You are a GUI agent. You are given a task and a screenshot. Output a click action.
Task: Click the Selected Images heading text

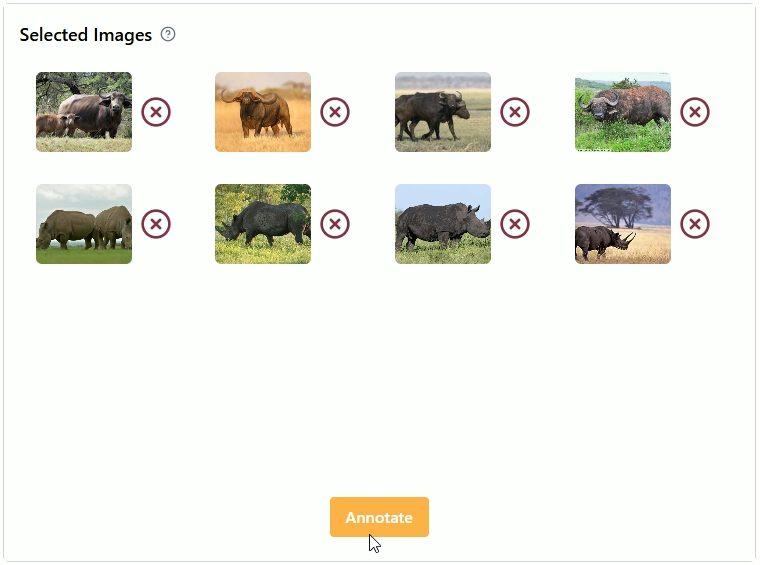(86, 35)
